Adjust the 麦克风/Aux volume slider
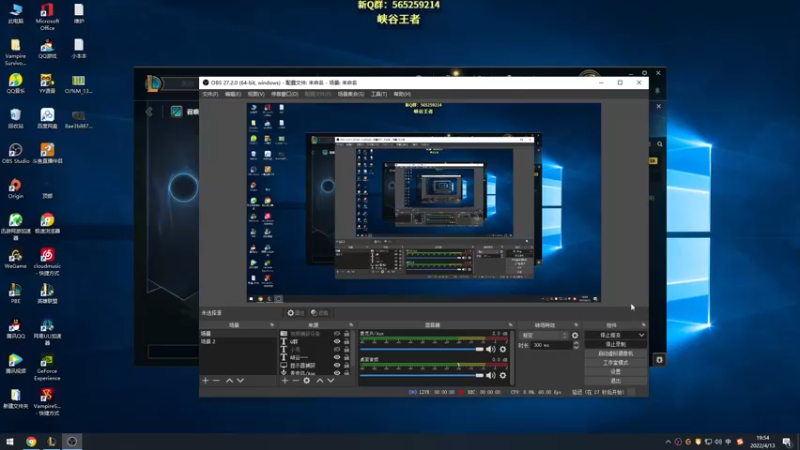Viewport: 800px width, 450px height. 421,349
